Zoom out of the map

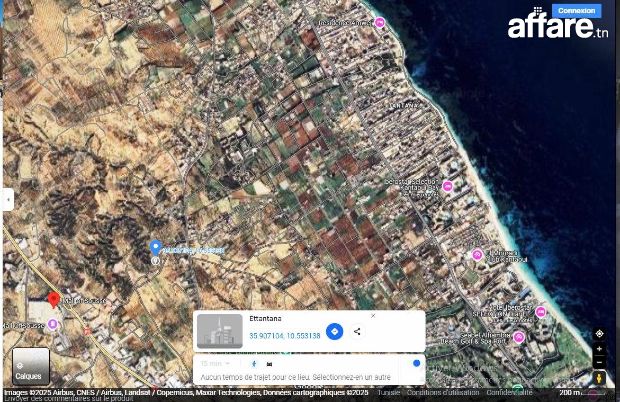[x=599, y=361]
